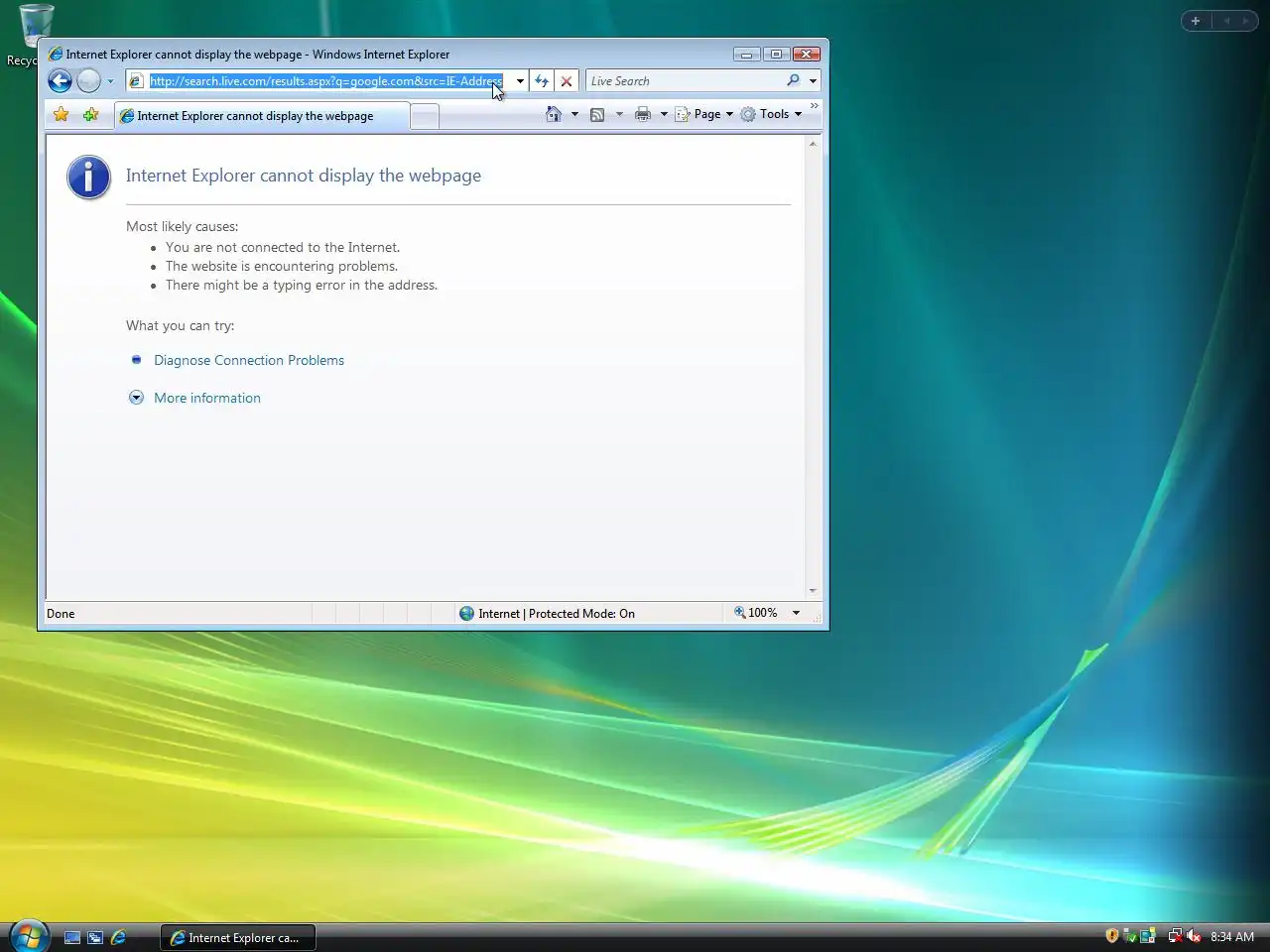Print the page with the printer icon
Screen dimensions: 1270x952
pyautogui.click(x=643, y=114)
